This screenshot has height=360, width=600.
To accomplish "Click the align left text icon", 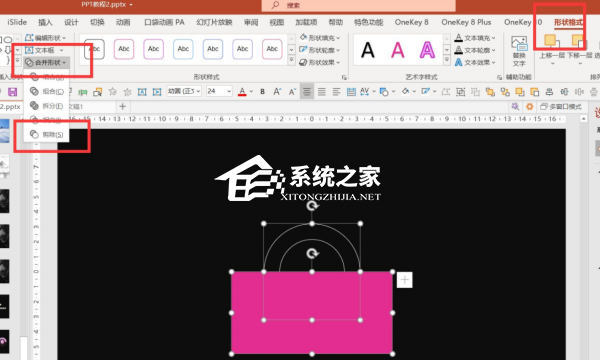I will (x=336, y=91).
